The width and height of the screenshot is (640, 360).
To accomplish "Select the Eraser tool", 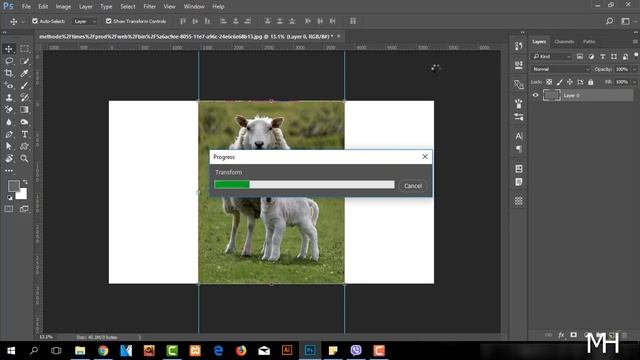I will pos(9,109).
